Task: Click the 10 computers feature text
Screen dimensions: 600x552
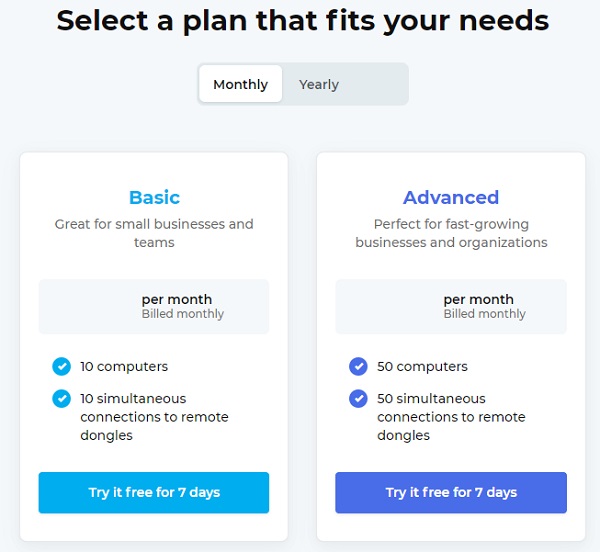Action: (124, 366)
